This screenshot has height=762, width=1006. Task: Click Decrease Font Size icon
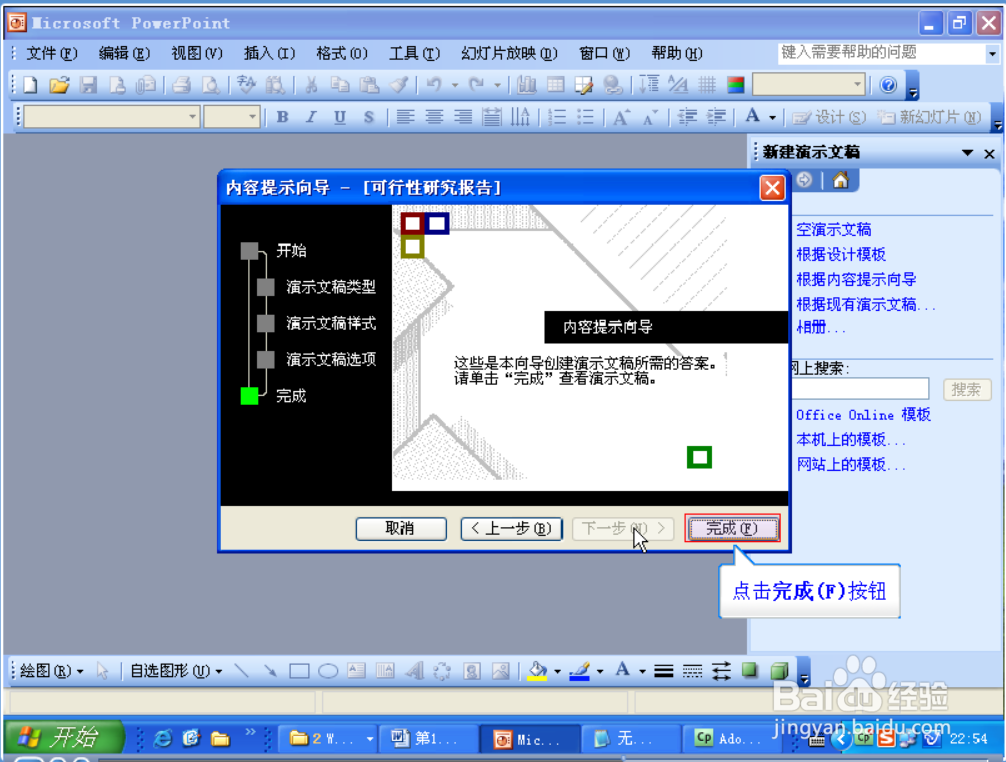(650, 117)
